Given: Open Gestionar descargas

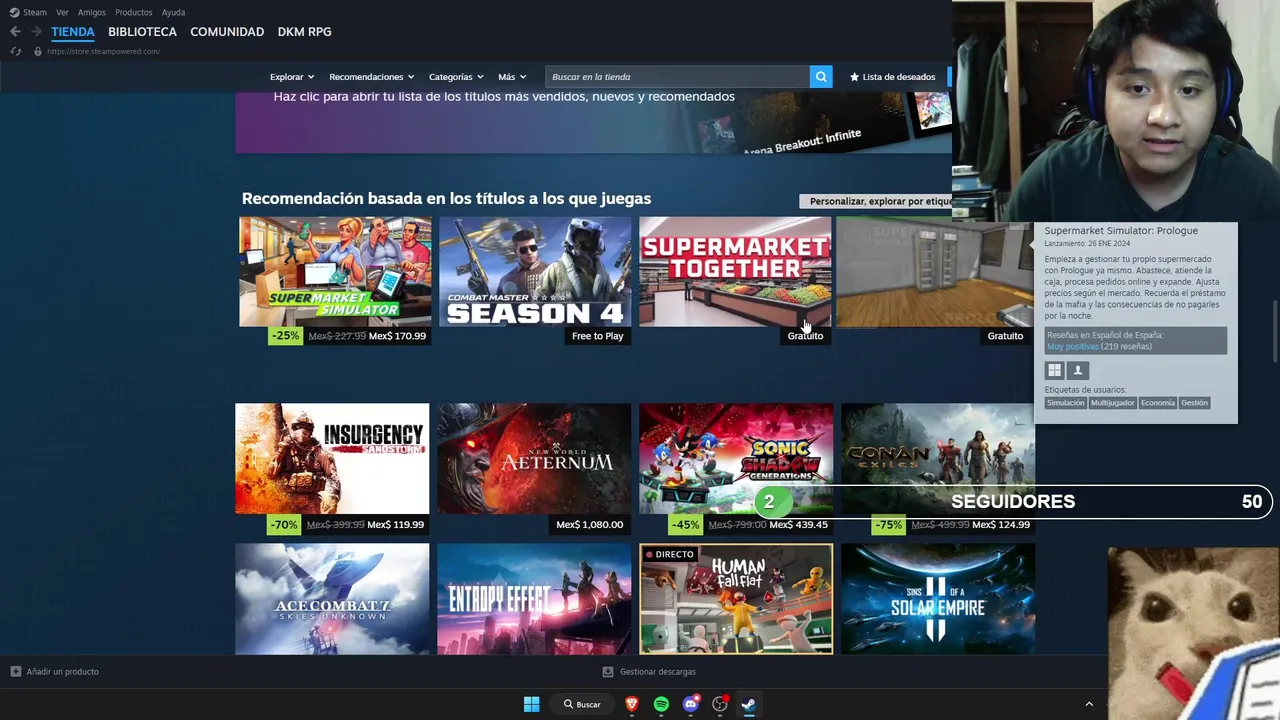Looking at the screenshot, I should point(657,672).
